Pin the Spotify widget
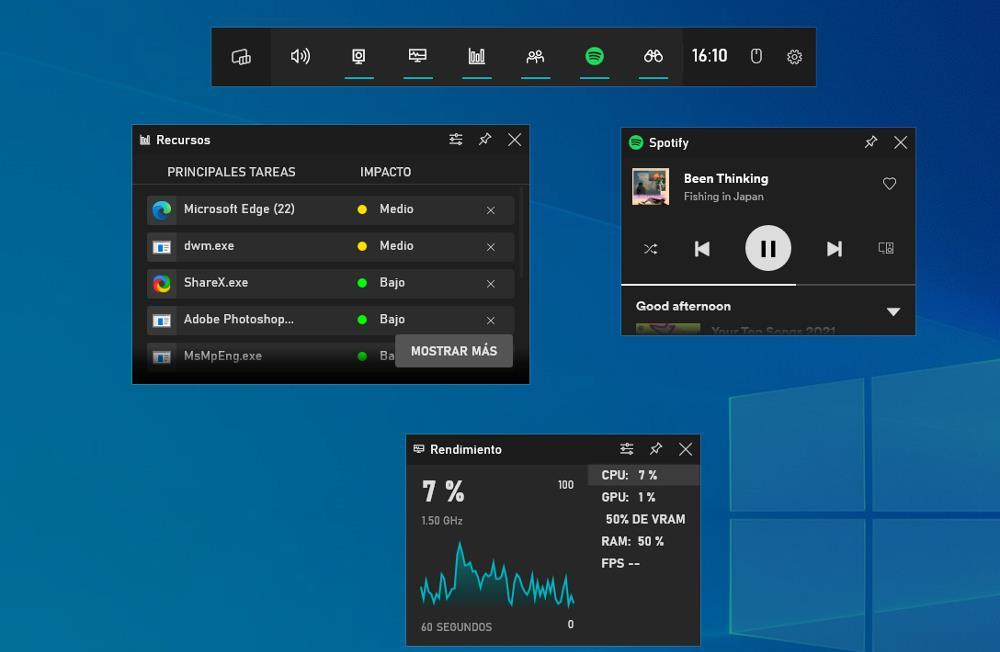 point(870,142)
